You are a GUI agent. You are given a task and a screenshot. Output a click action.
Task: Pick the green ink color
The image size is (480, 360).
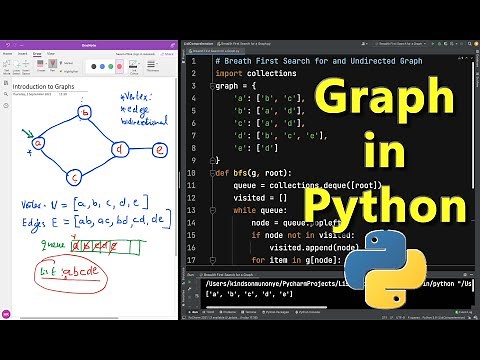coord(111,66)
